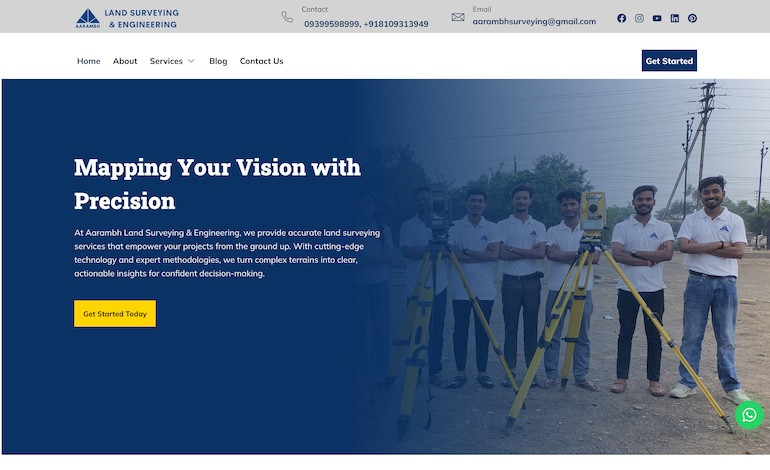This screenshot has width=770, height=470.
Task: Open the YouTube social icon
Action: click(x=657, y=18)
